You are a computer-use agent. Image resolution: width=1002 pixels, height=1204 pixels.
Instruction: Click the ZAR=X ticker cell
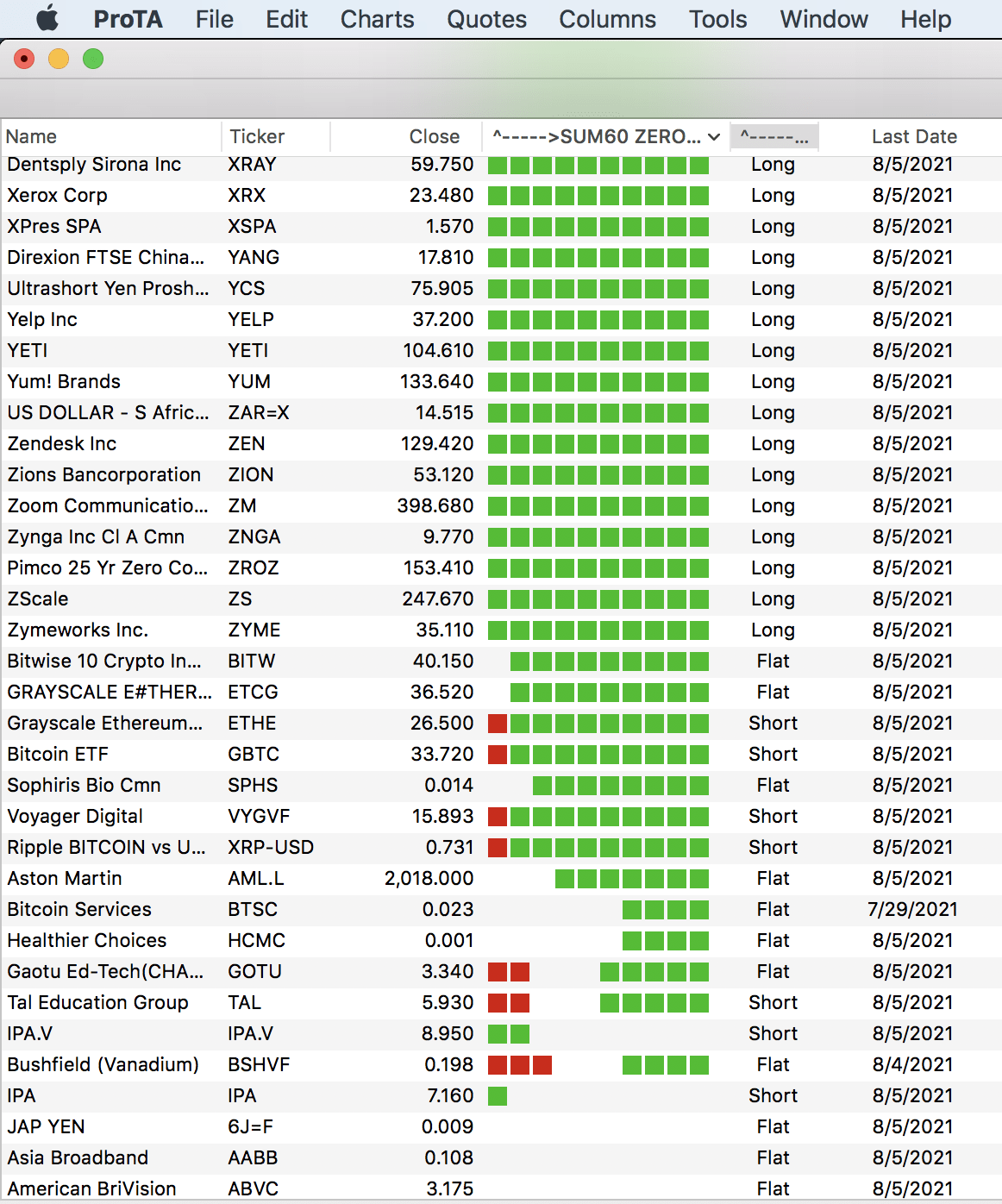point(258,412)
